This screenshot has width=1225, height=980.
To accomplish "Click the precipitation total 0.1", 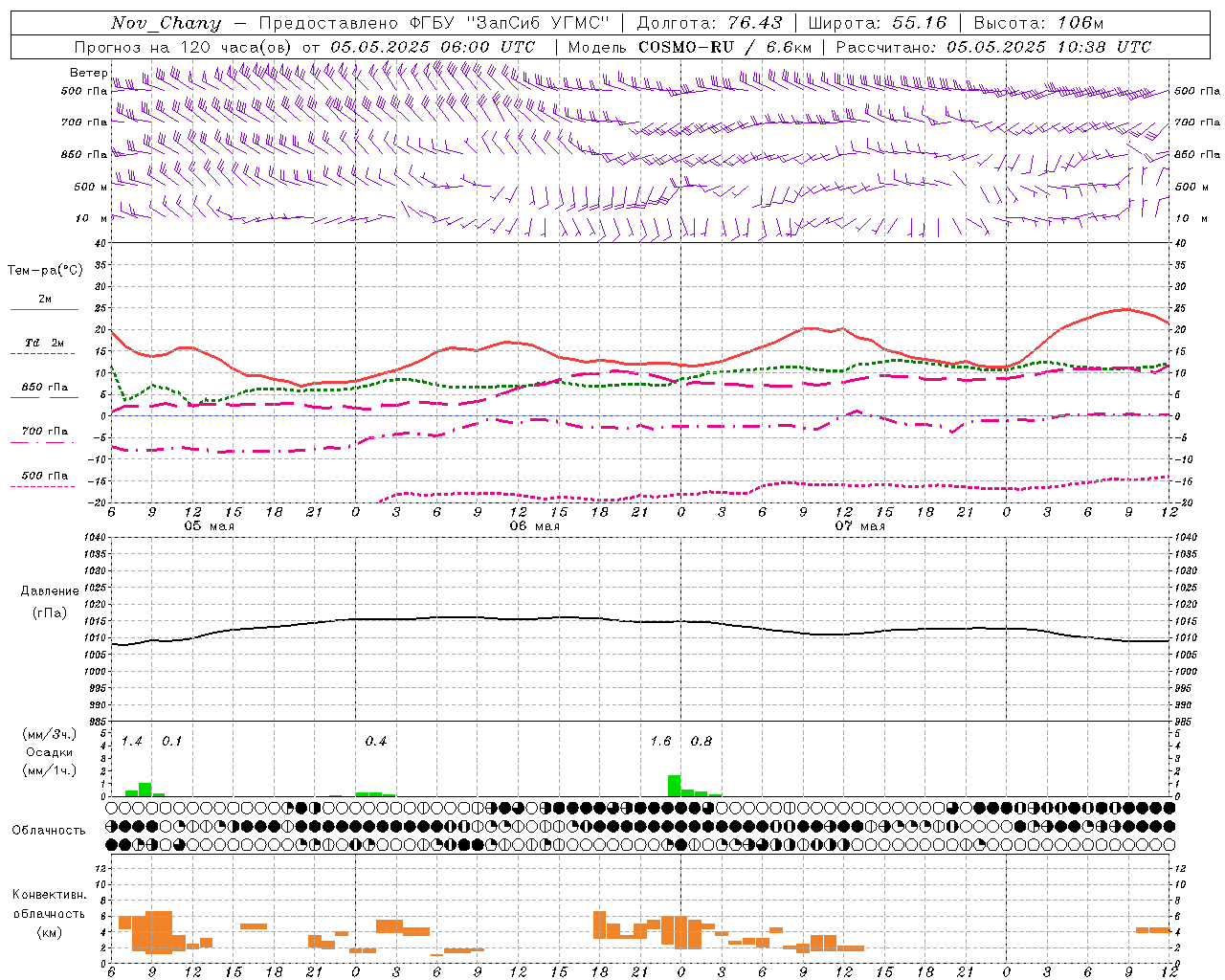I will coord(171,742).
